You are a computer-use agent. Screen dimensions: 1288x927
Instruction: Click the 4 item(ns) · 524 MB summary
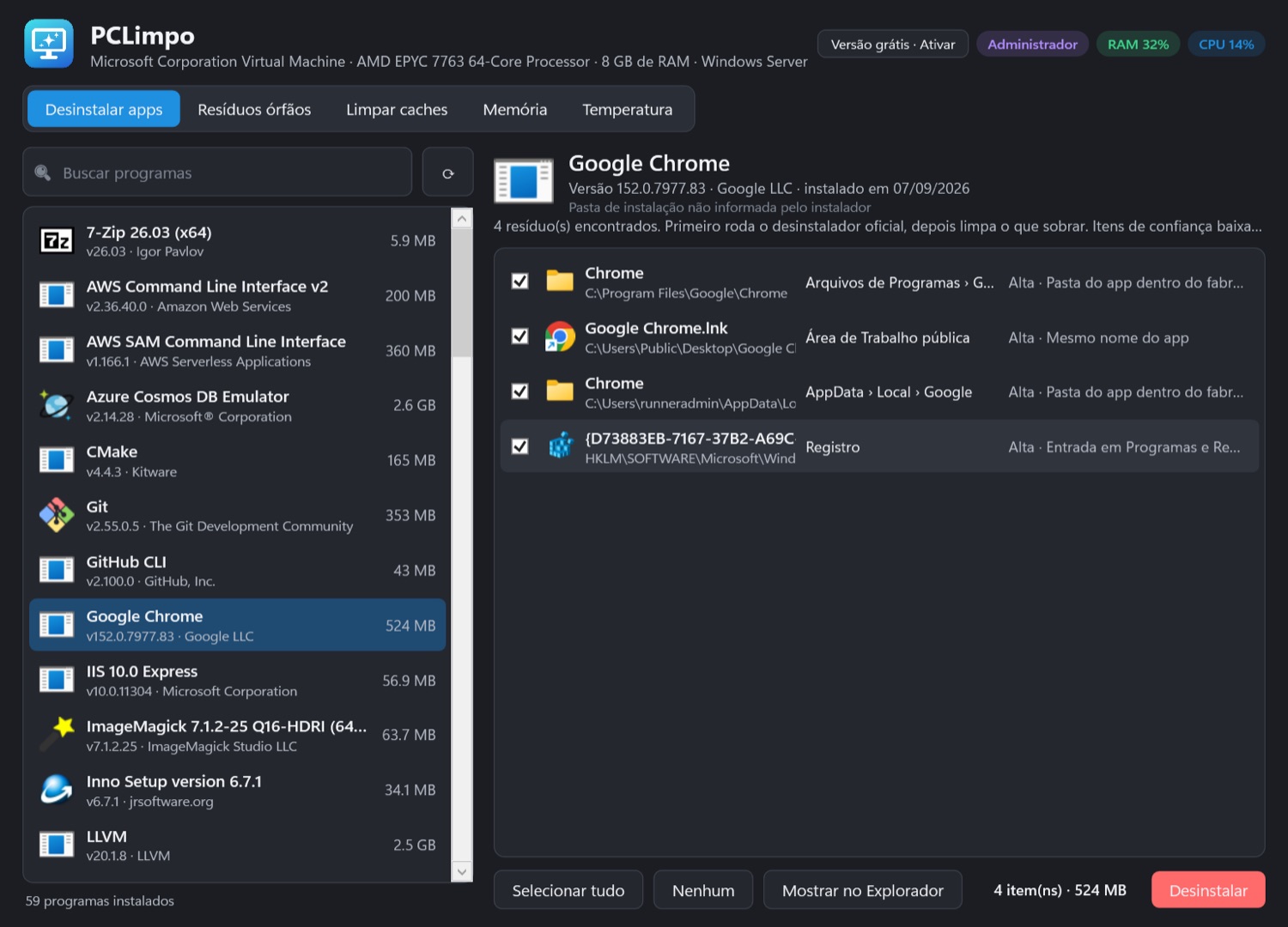tap(1060, 890)
